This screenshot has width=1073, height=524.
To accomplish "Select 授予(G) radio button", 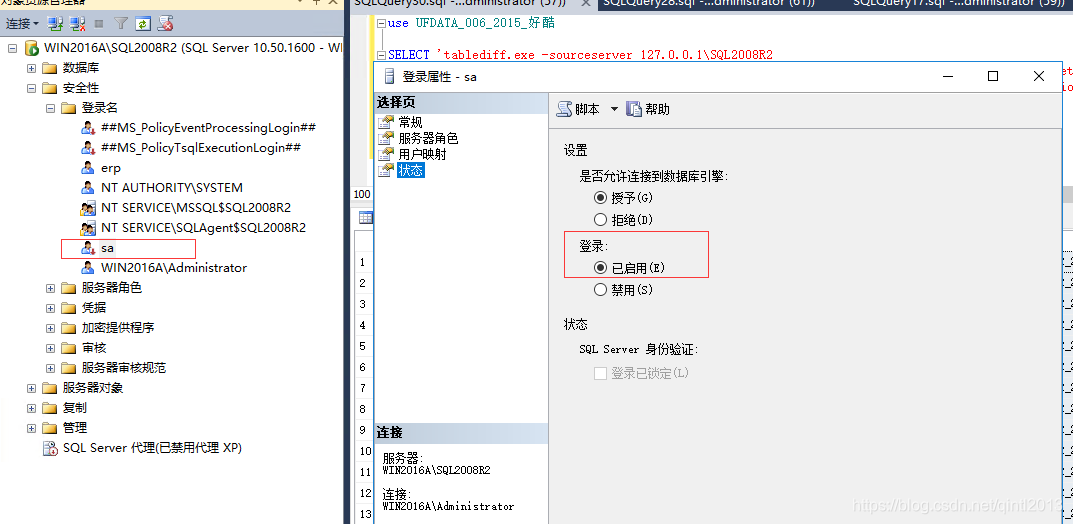I will point(600,198).
